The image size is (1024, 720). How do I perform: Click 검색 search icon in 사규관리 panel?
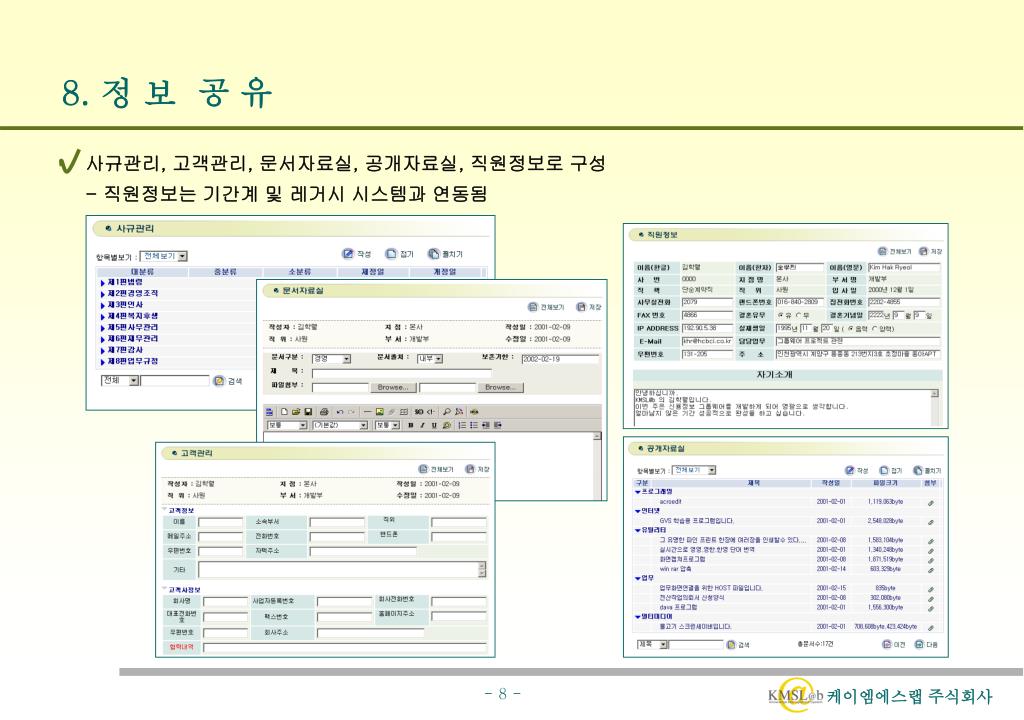pos(219,381)
